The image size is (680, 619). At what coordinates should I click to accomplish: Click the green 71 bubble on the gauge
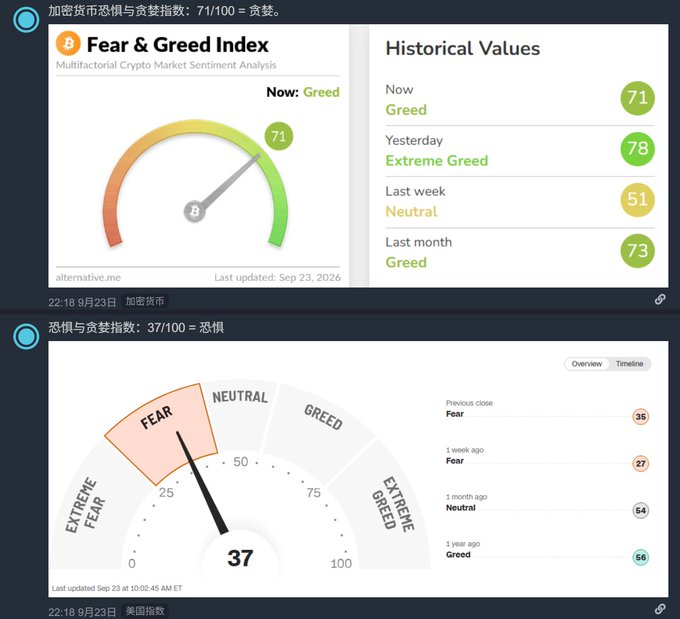(278, 136)
